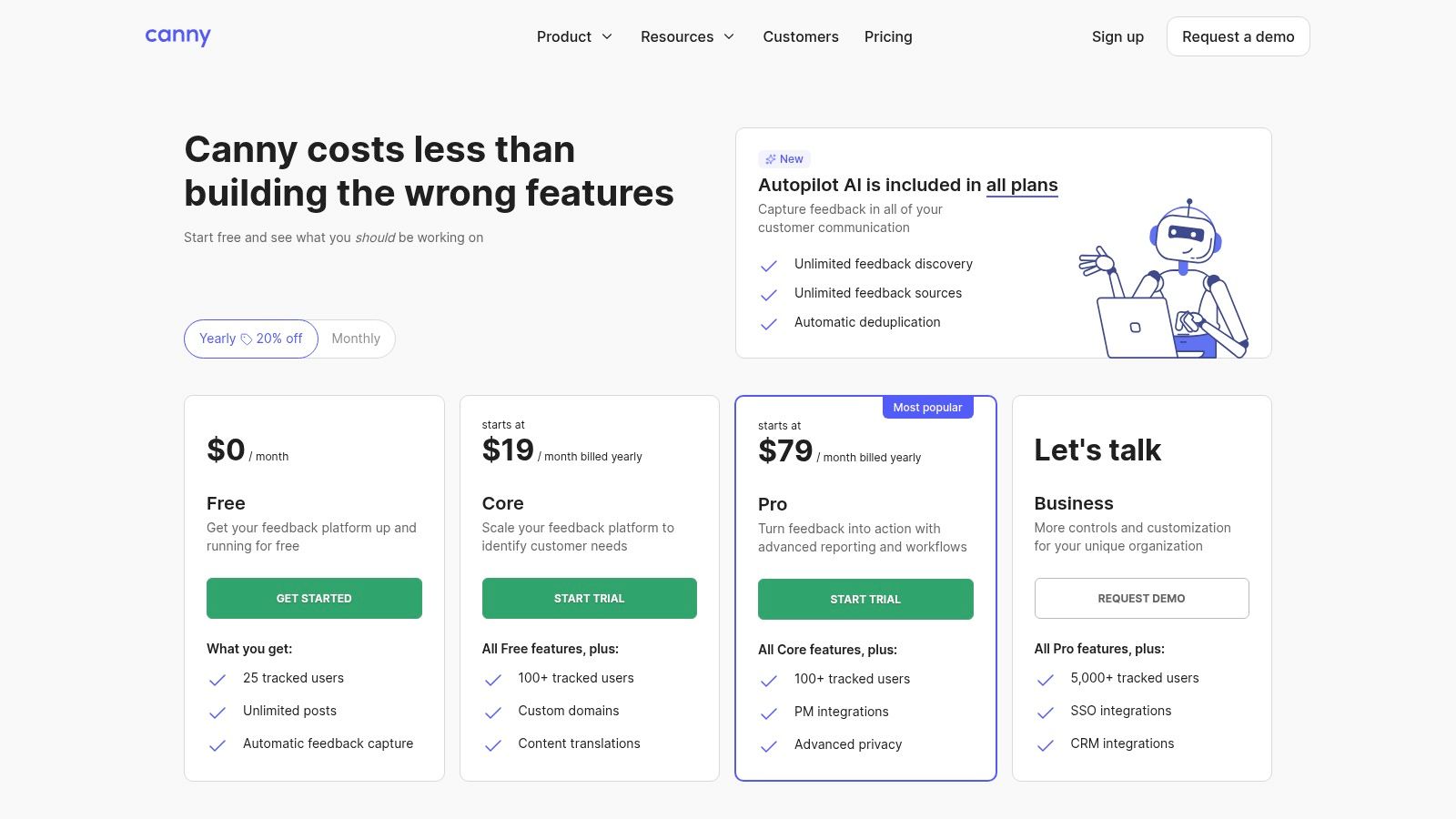Screen dimensions: 1456x819
Task: Click checkmark beside 25 tracked users
Action: [x=217, y=680]
